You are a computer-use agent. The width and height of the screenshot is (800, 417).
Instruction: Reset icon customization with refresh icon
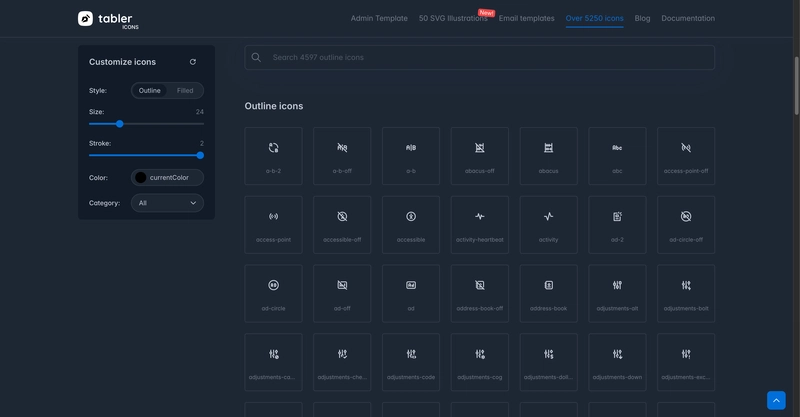tap(193, 62)
